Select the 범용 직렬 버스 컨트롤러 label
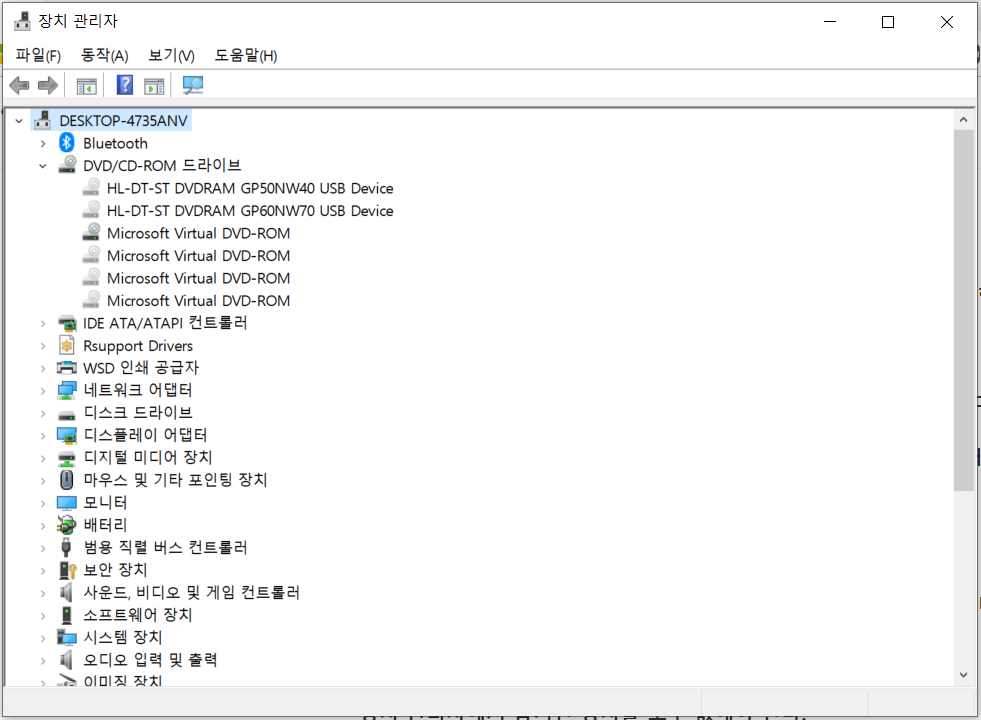981x720 pixels. coord(165,547)
